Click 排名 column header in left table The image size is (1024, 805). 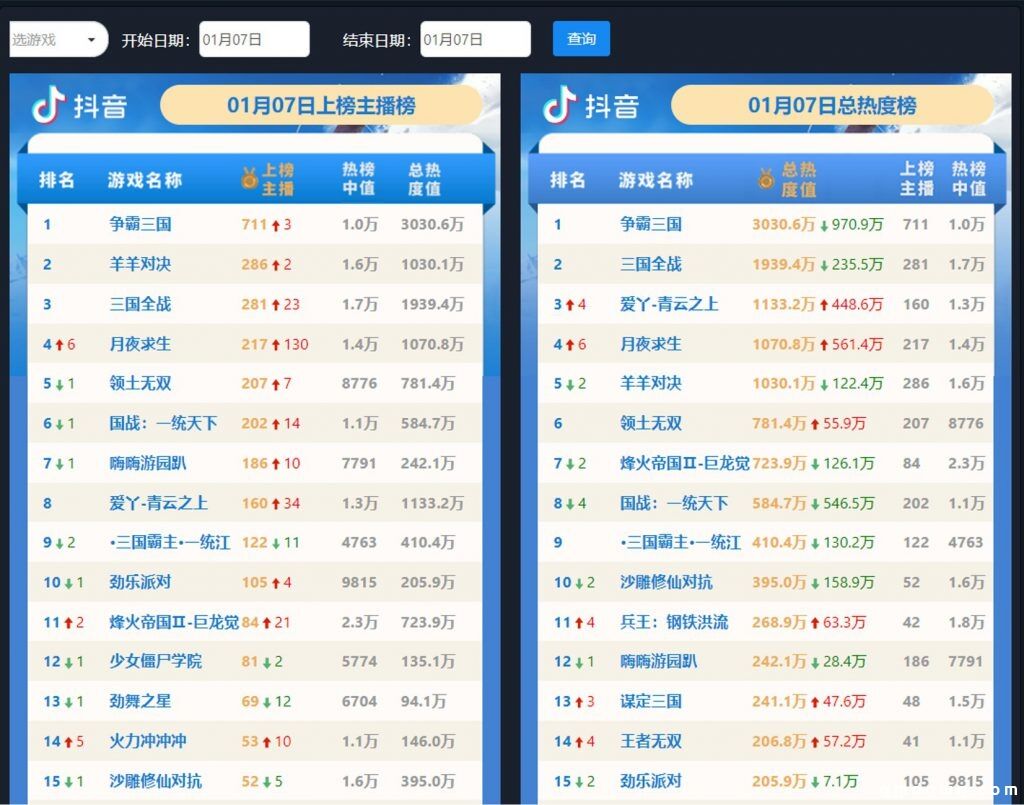click(x=57, y=180)
